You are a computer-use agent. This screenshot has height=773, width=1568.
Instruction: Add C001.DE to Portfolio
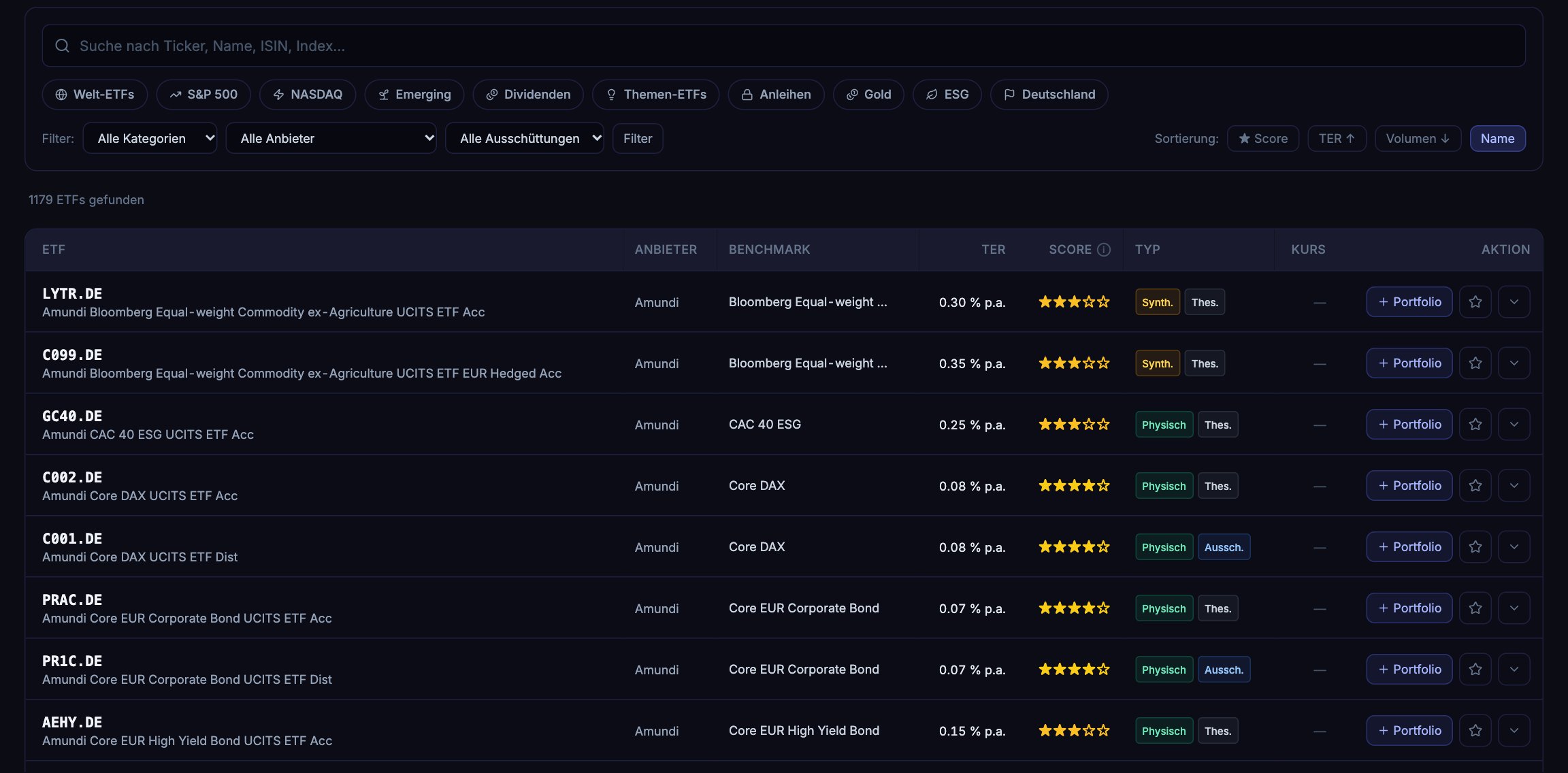coord(1409,547)
